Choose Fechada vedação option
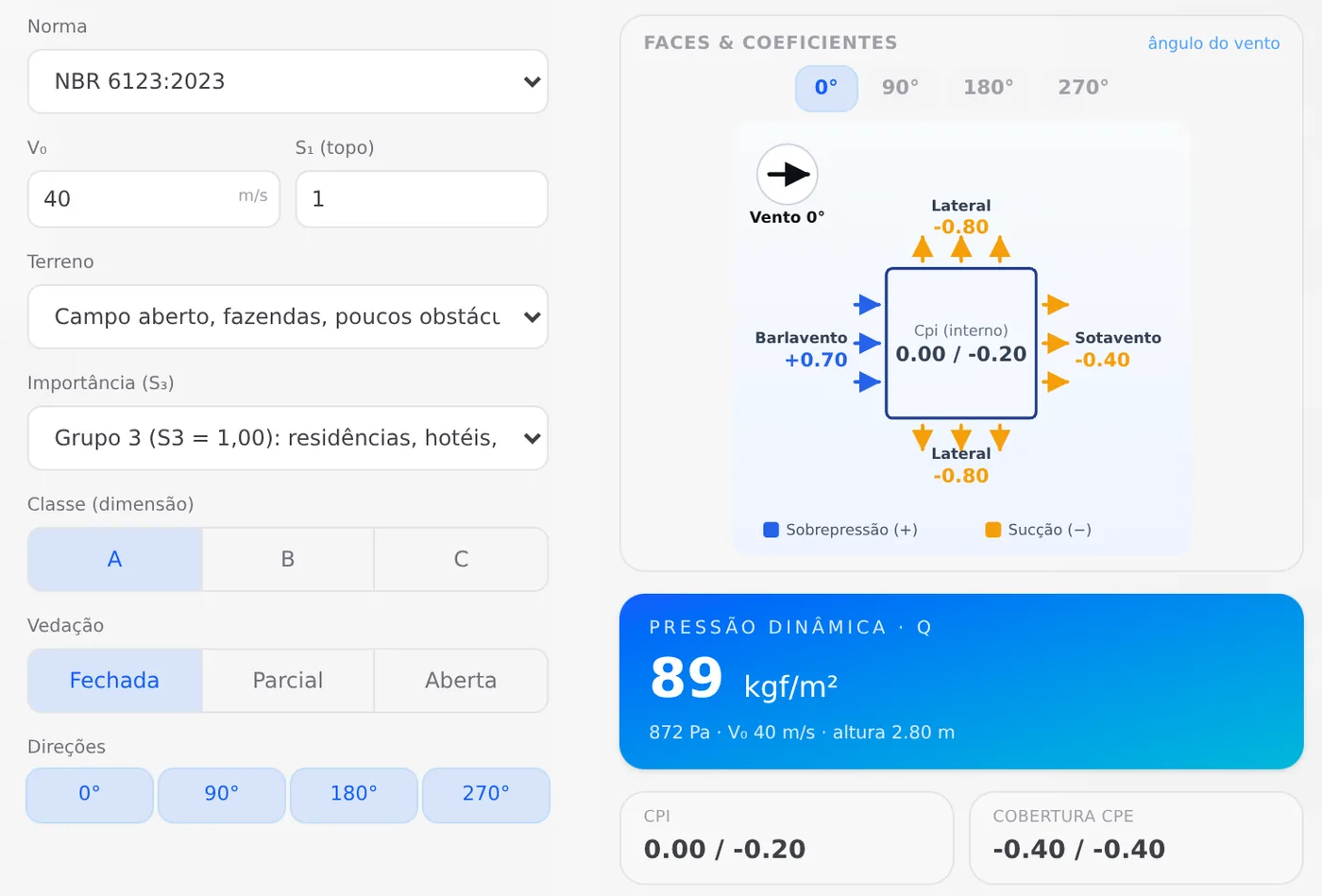Image resolution: width=1322 pixels, height=896 pixels. coord(115,680)
